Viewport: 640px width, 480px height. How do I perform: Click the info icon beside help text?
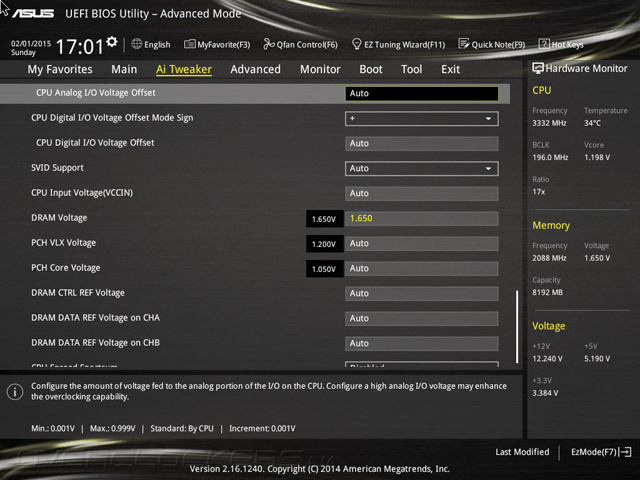coord(15,392)
